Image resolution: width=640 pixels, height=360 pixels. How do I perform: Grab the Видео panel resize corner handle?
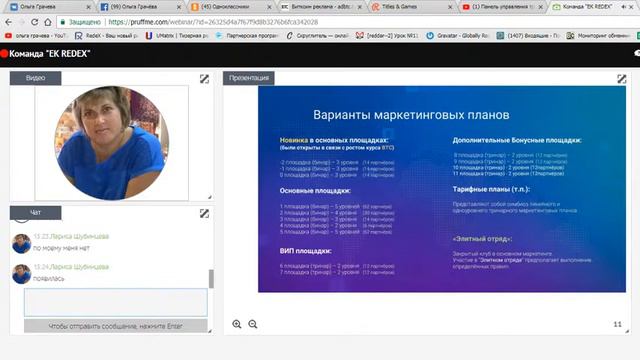(x=210, y=197)
